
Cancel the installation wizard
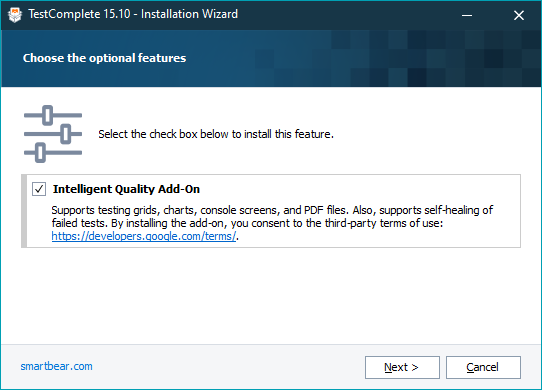coord(483,367)
